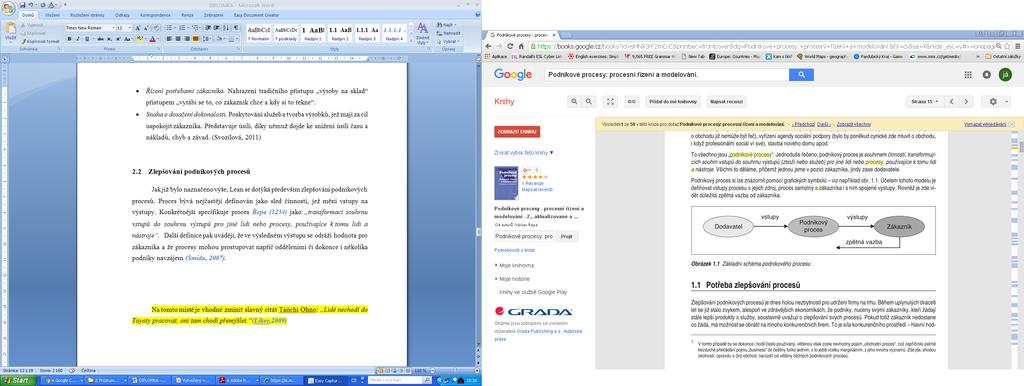Click the book cover thumbnail
The width and height of the screenshot is (1024, 386).
[507, 184]
